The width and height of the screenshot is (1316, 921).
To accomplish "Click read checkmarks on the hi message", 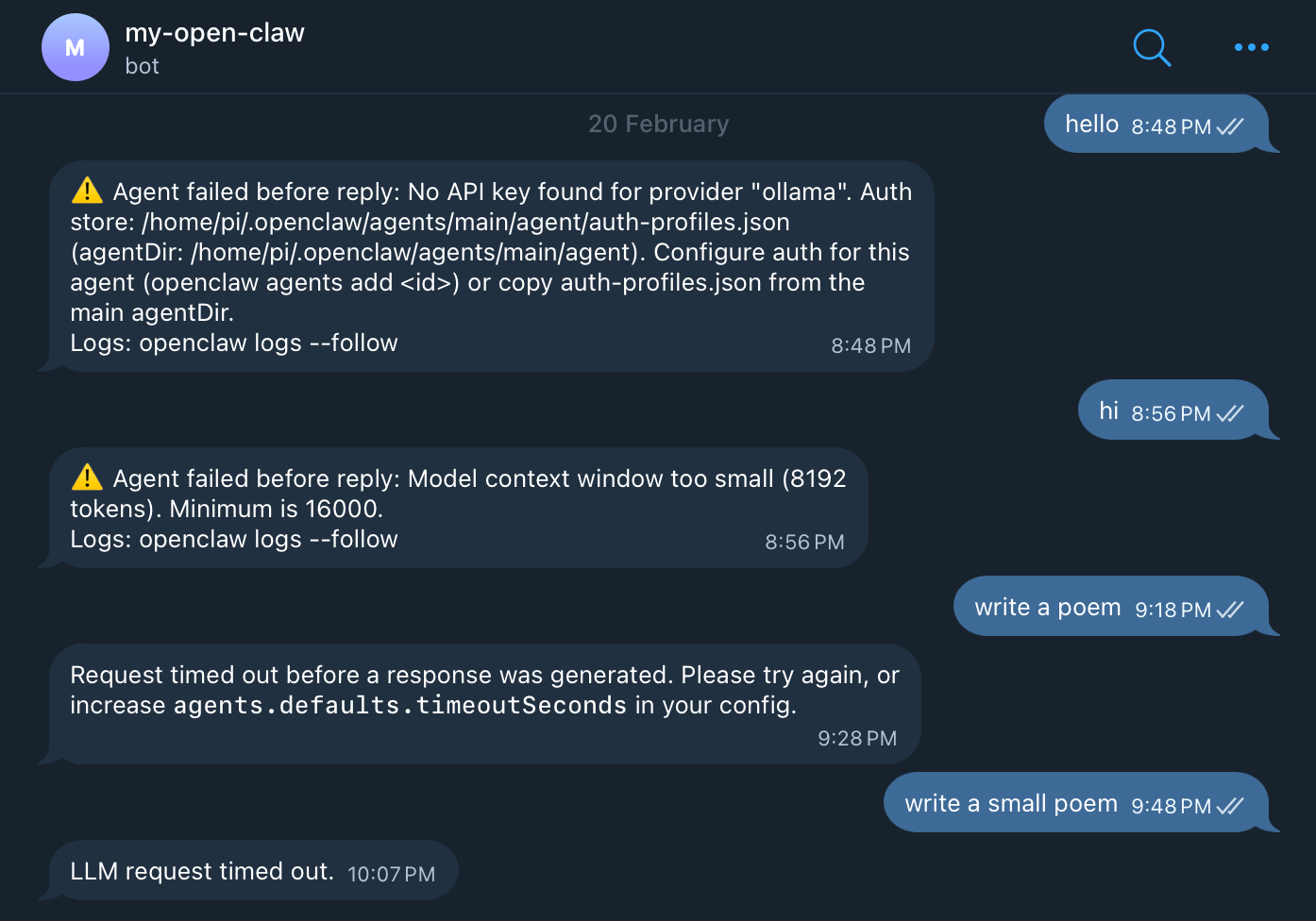I will tap(1230, 413).
